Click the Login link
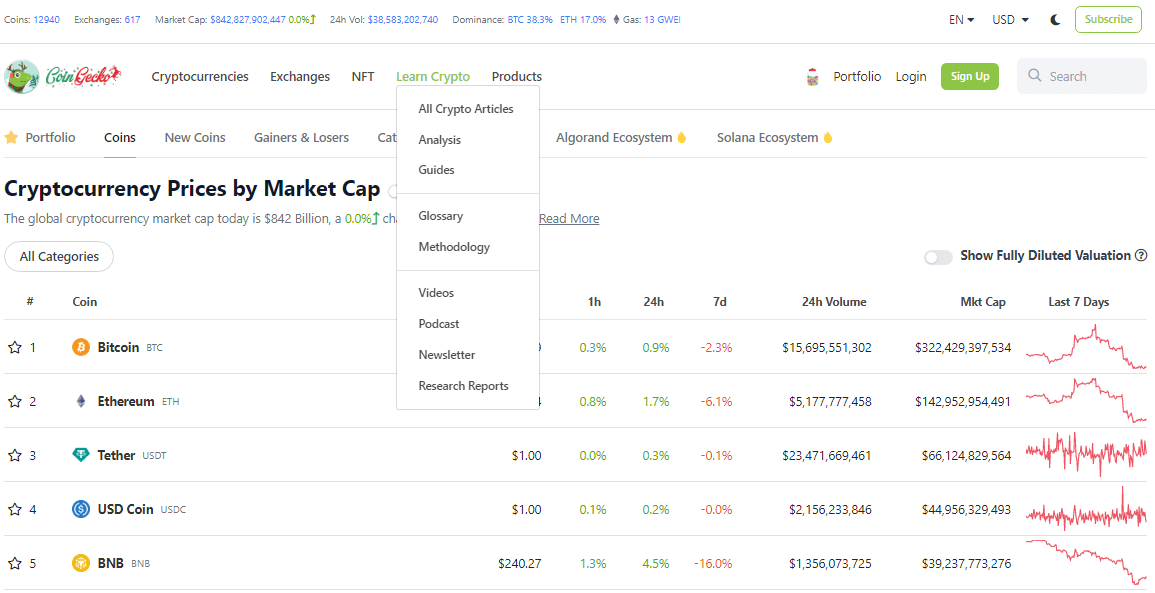This screenshot has height=593, width=1155. [911, 77]
